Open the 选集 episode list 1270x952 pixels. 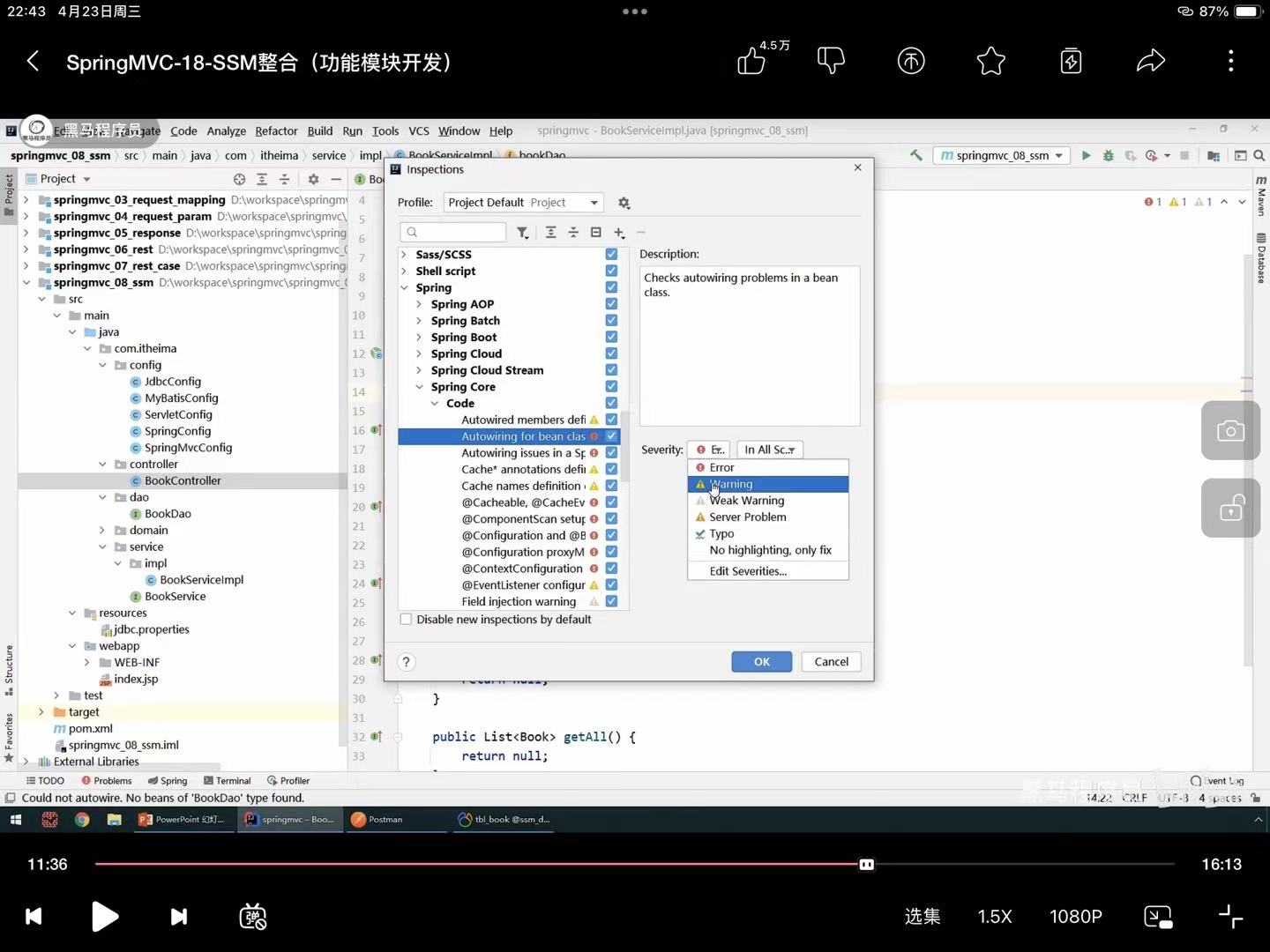coord(923,917)
